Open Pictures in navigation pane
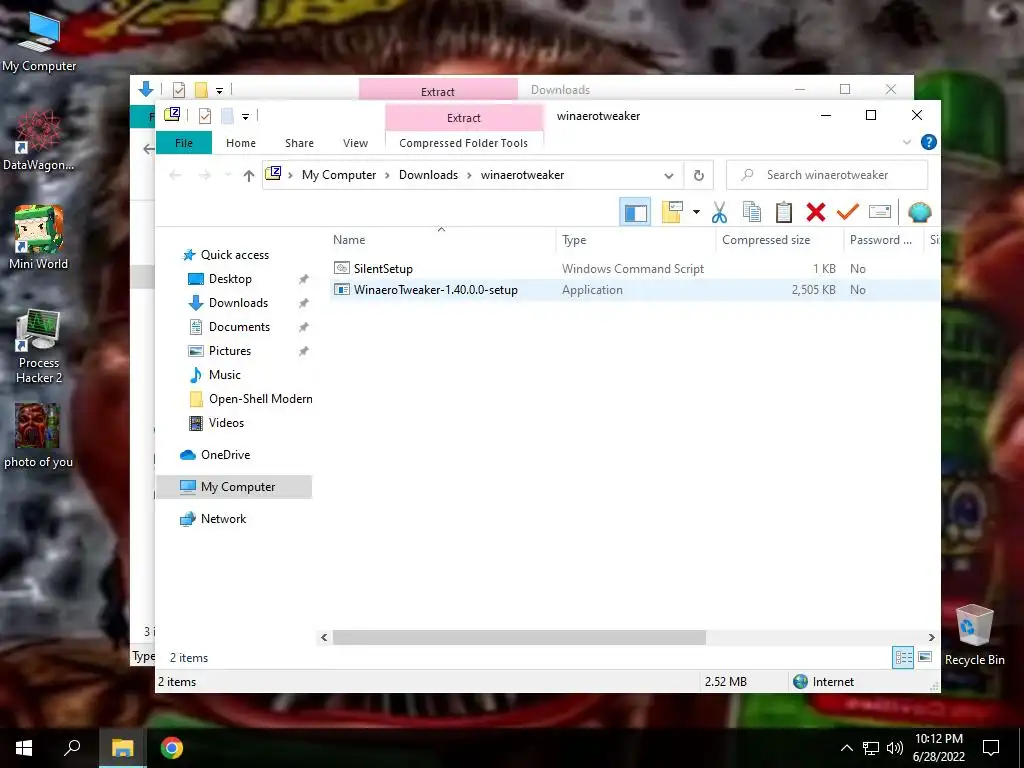Viewport: 1024px width, 768px height. tap(229, 351)
